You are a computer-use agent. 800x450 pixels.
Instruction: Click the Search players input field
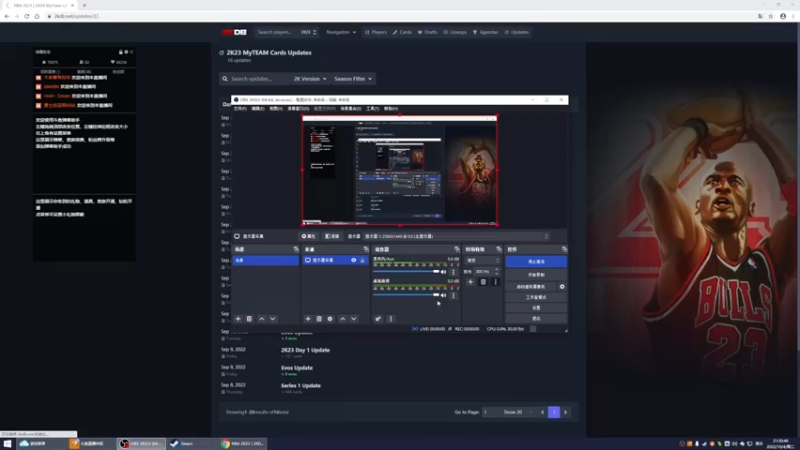(277, 32)
